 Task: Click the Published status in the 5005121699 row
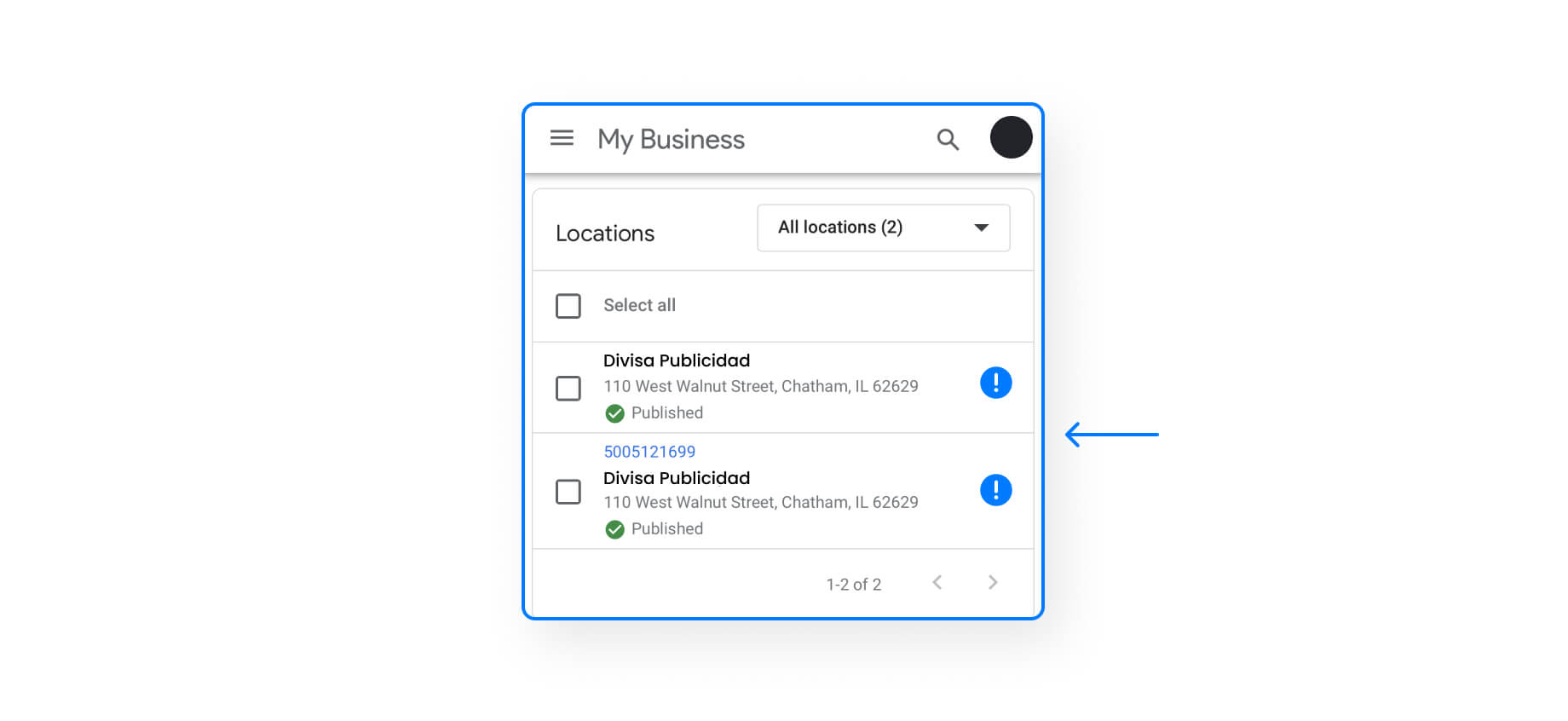point(654,529)
